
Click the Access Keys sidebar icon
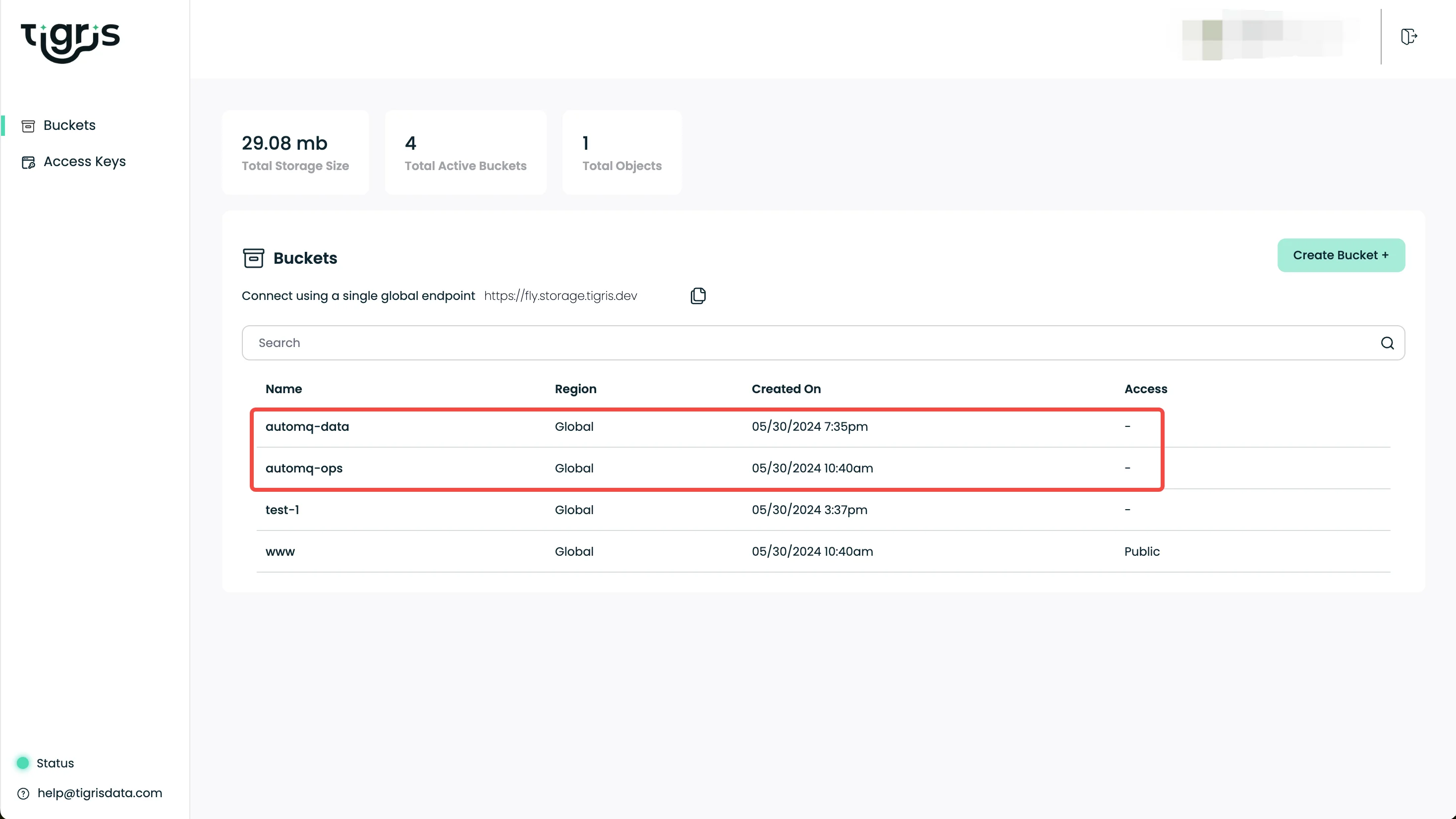(x=28, y=162)
